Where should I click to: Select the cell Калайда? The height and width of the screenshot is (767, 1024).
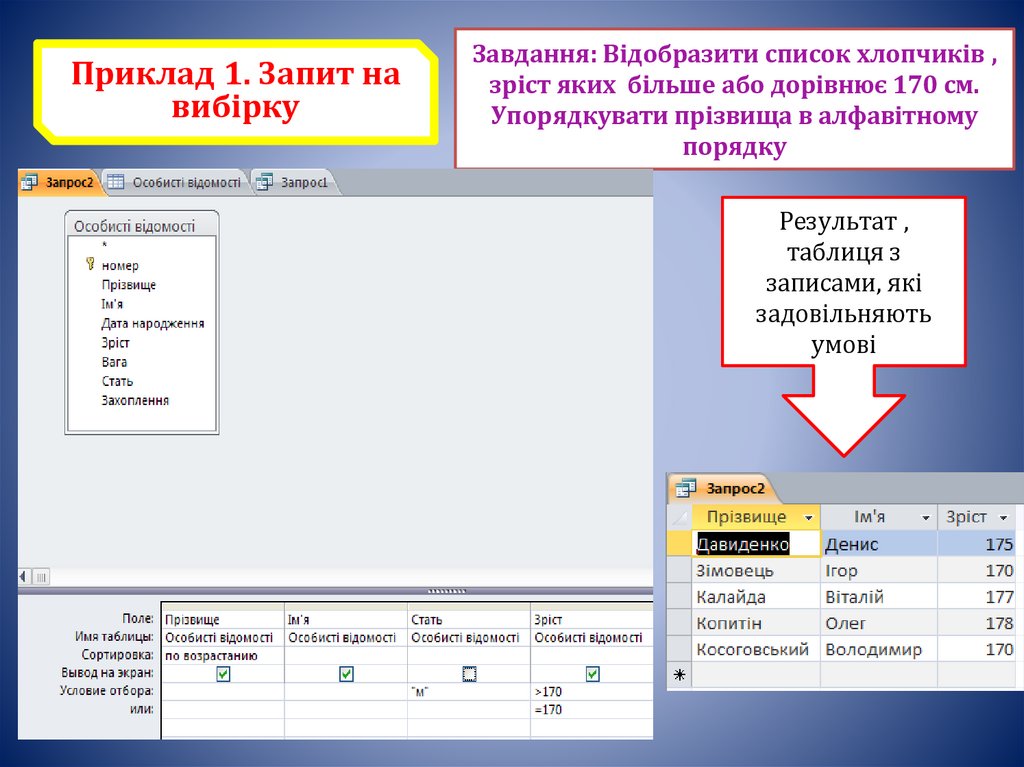coord(756,596)
